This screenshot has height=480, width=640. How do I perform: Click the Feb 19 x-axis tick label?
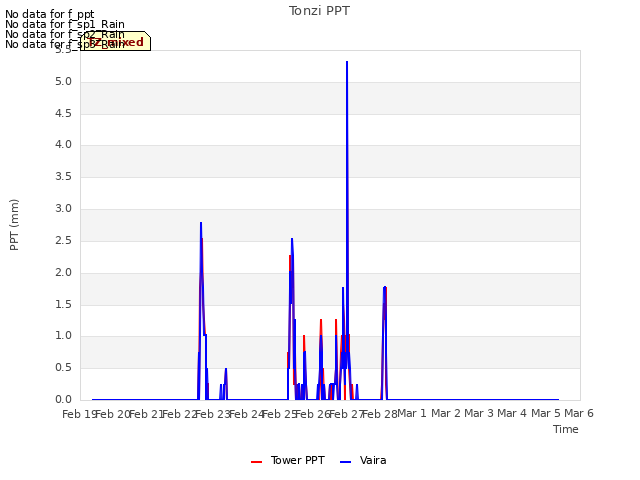pyautogui.click(x=79, y=414)
